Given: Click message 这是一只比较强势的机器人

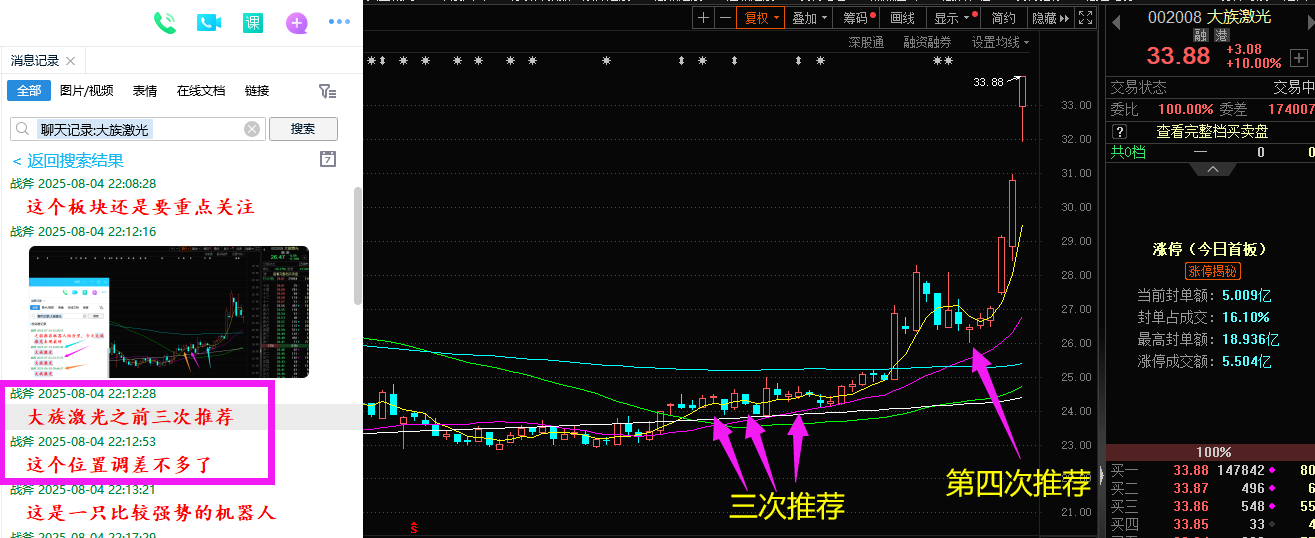Looking at the screenshot, I should (150, 513).
